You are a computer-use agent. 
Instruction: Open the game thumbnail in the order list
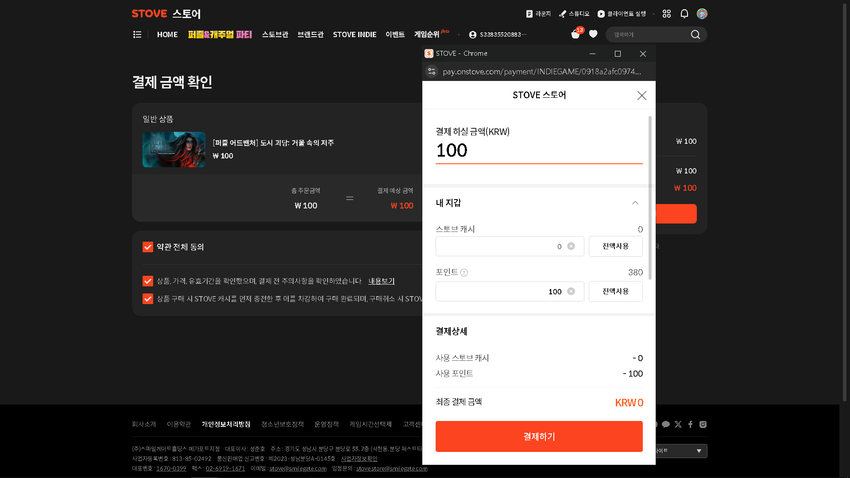[x=174, y=150]
